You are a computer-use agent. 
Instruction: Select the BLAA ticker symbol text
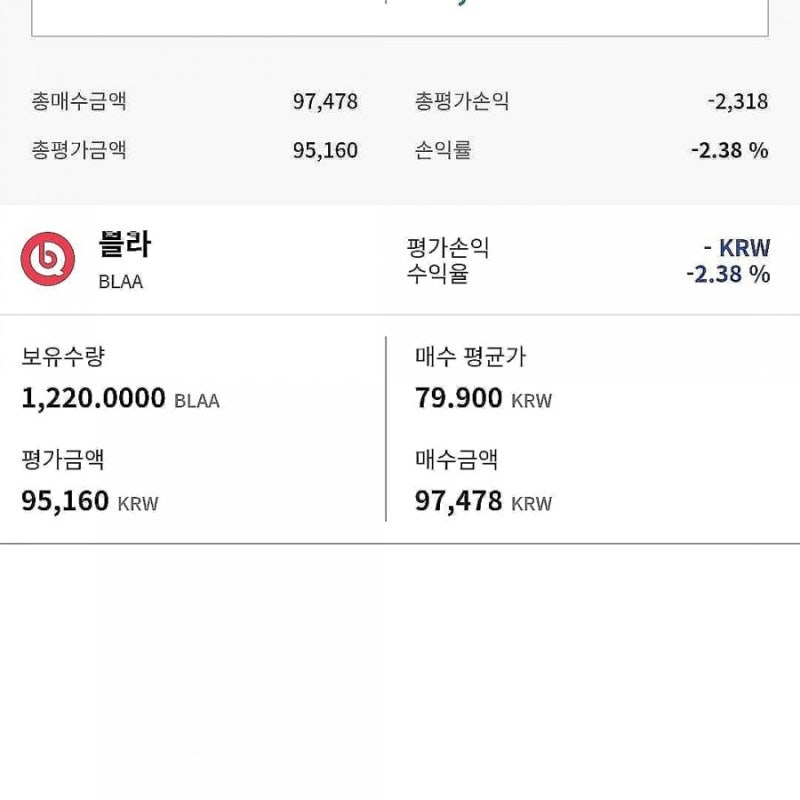[x=120, y=282]
